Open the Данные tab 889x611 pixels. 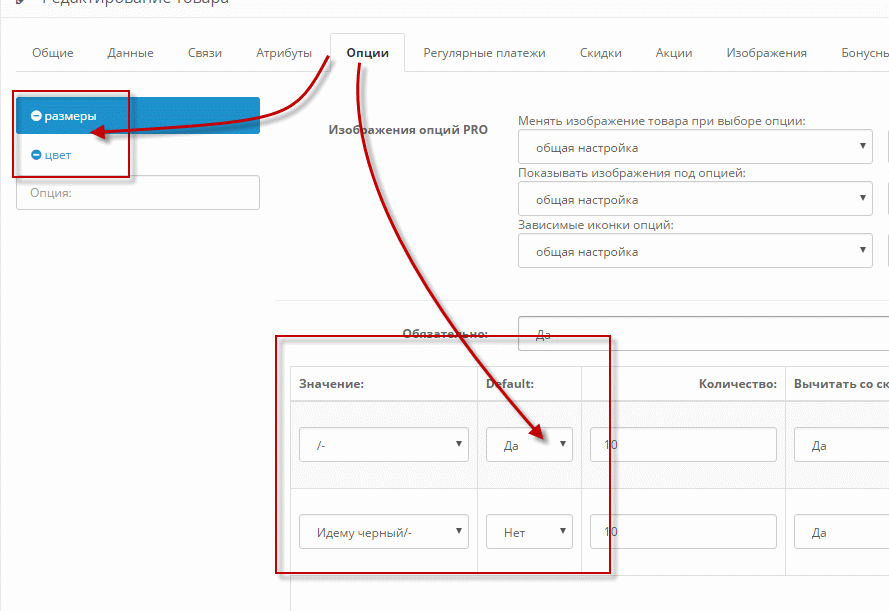pos(130,53)
